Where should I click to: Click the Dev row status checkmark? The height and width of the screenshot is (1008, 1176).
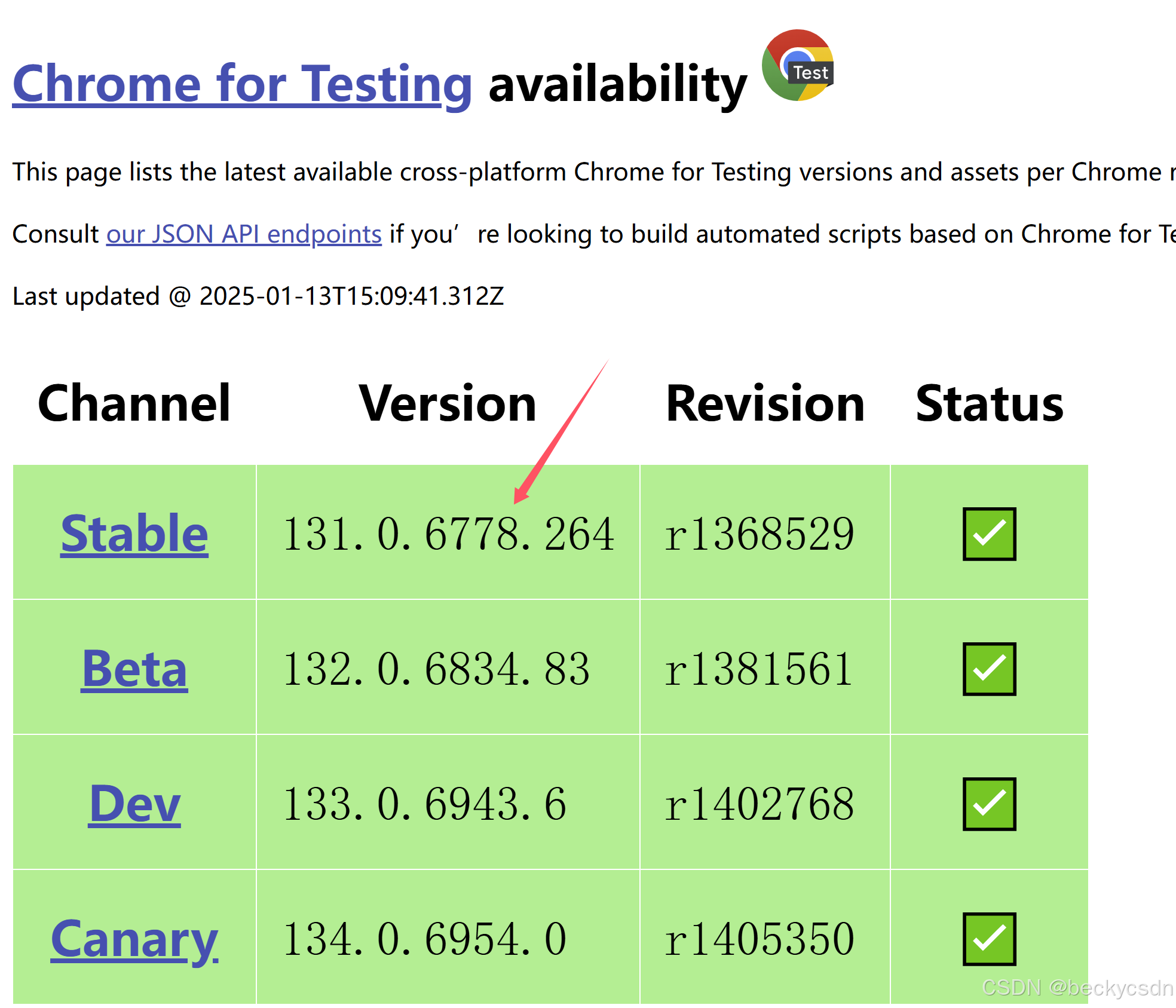[989, 804]
